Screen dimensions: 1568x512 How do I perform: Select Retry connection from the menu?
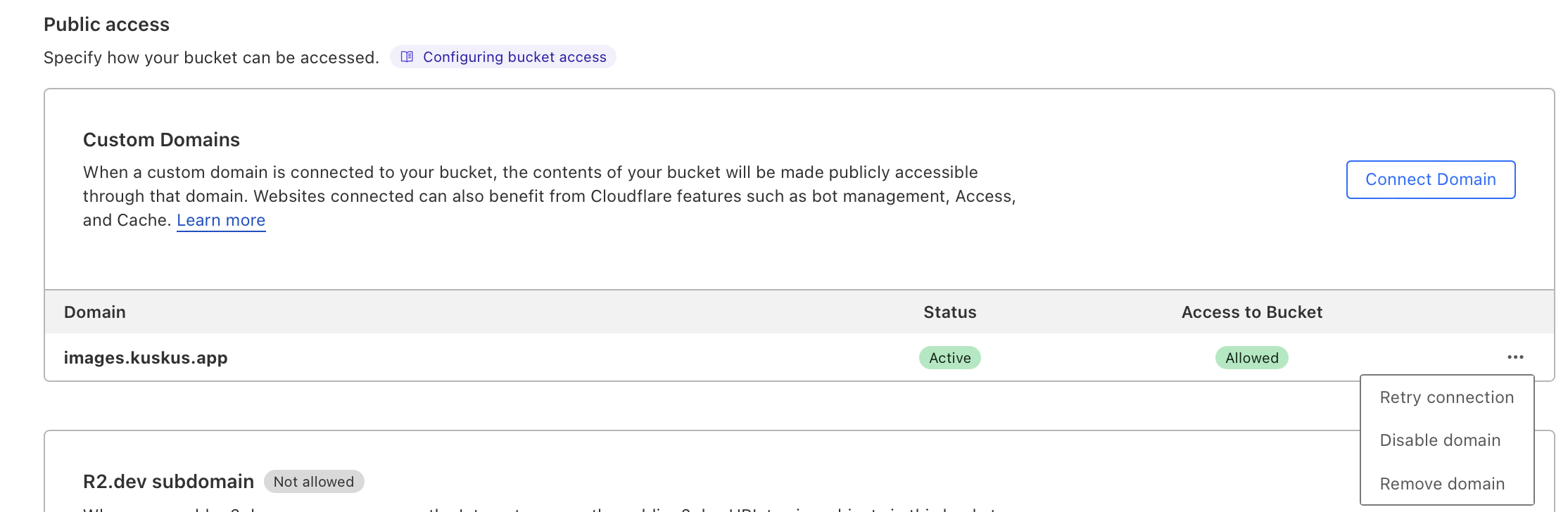coord(1446,397)
